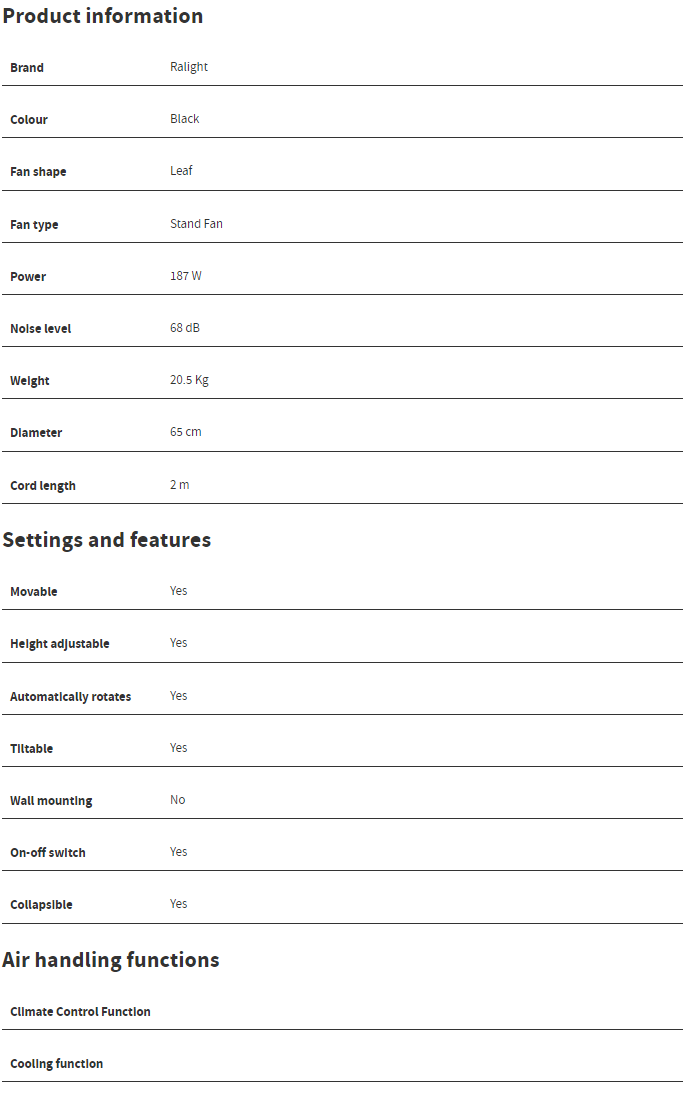Click the Settings and features heading

(x=106, y=540)
